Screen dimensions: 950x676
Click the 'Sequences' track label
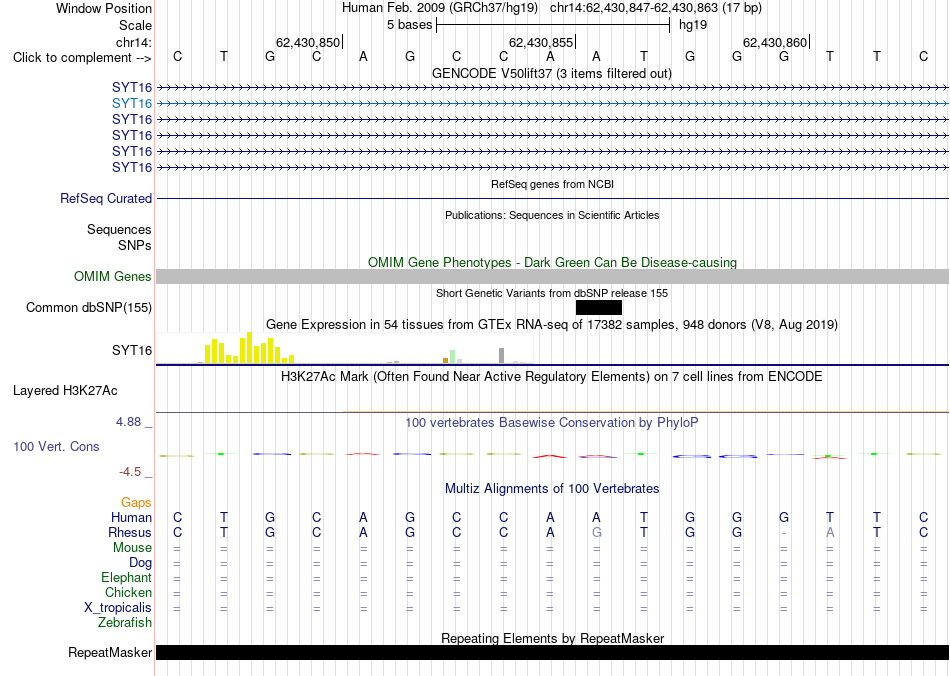pyautogui.click(x=119, y=230)
